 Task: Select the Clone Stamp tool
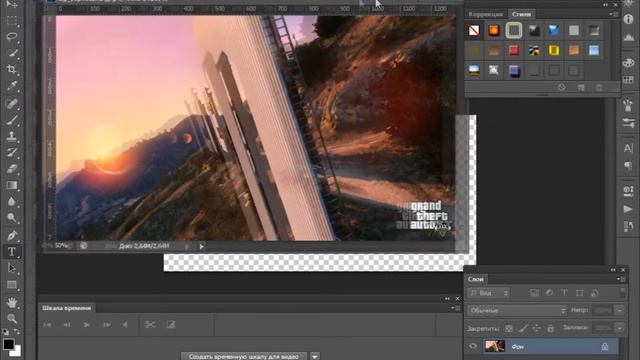(12, 136)
